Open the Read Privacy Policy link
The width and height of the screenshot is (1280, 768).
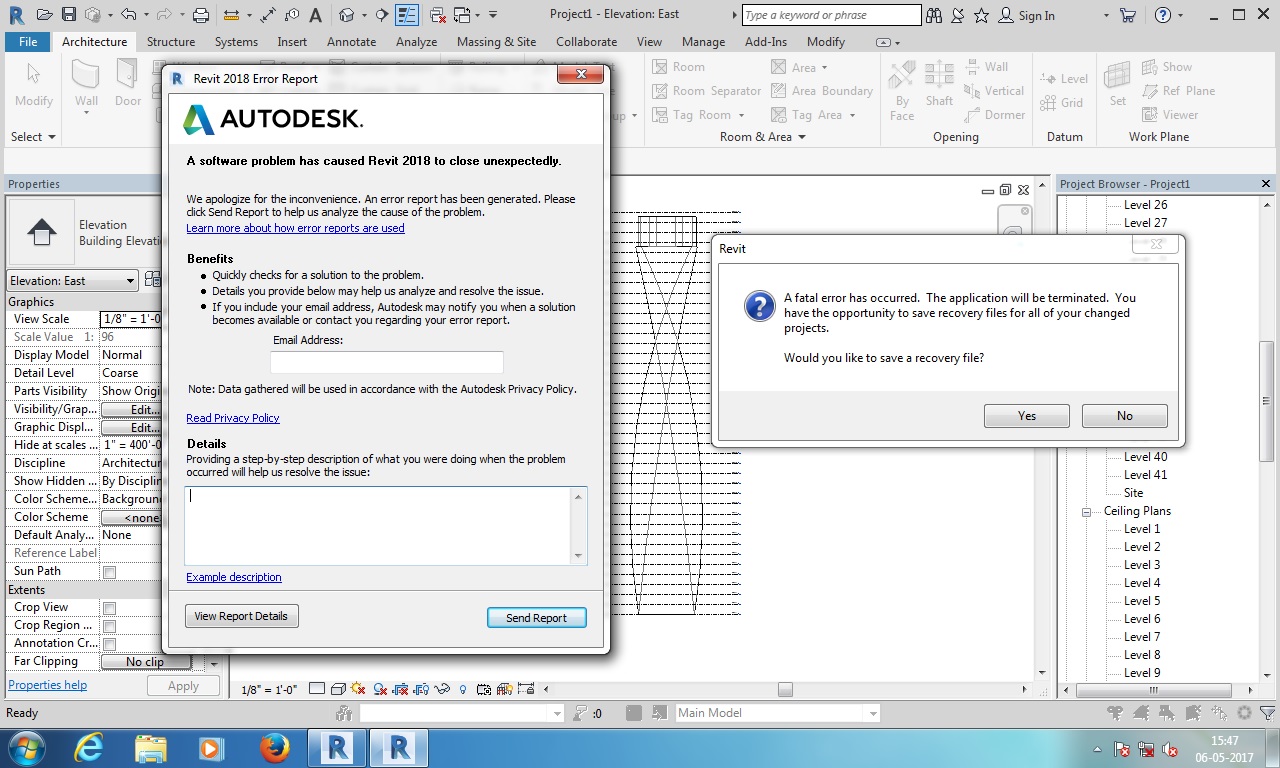[x=233, y=418]
